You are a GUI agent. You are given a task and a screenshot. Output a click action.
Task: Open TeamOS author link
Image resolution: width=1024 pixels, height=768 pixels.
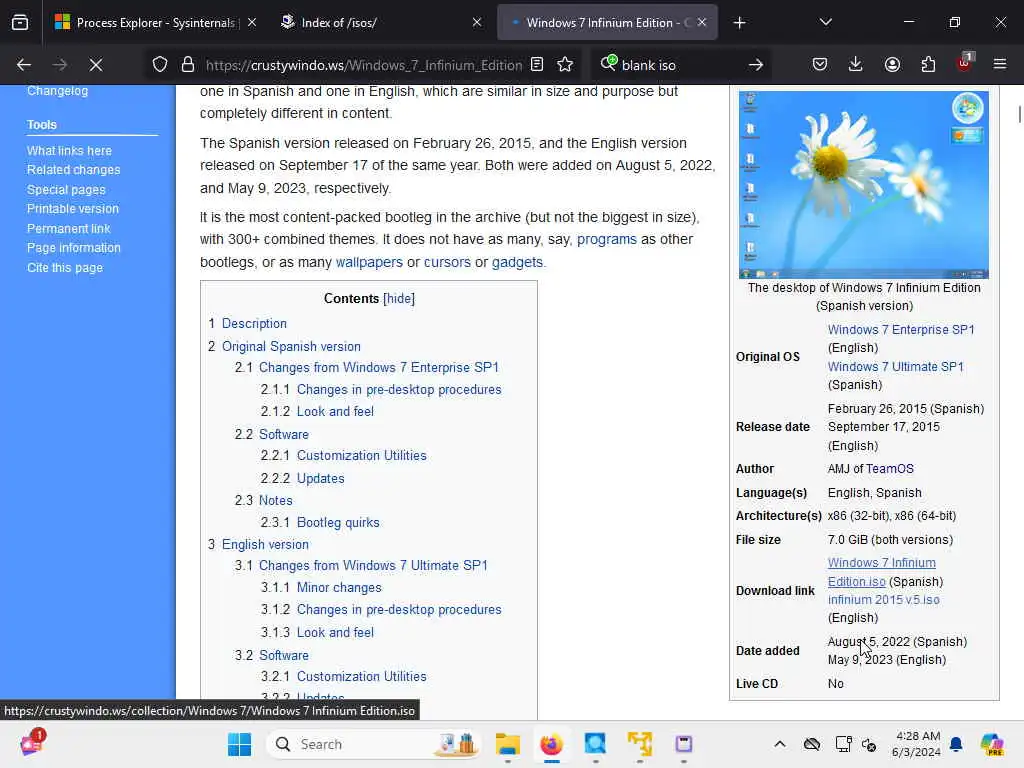(x=890, y=469)
